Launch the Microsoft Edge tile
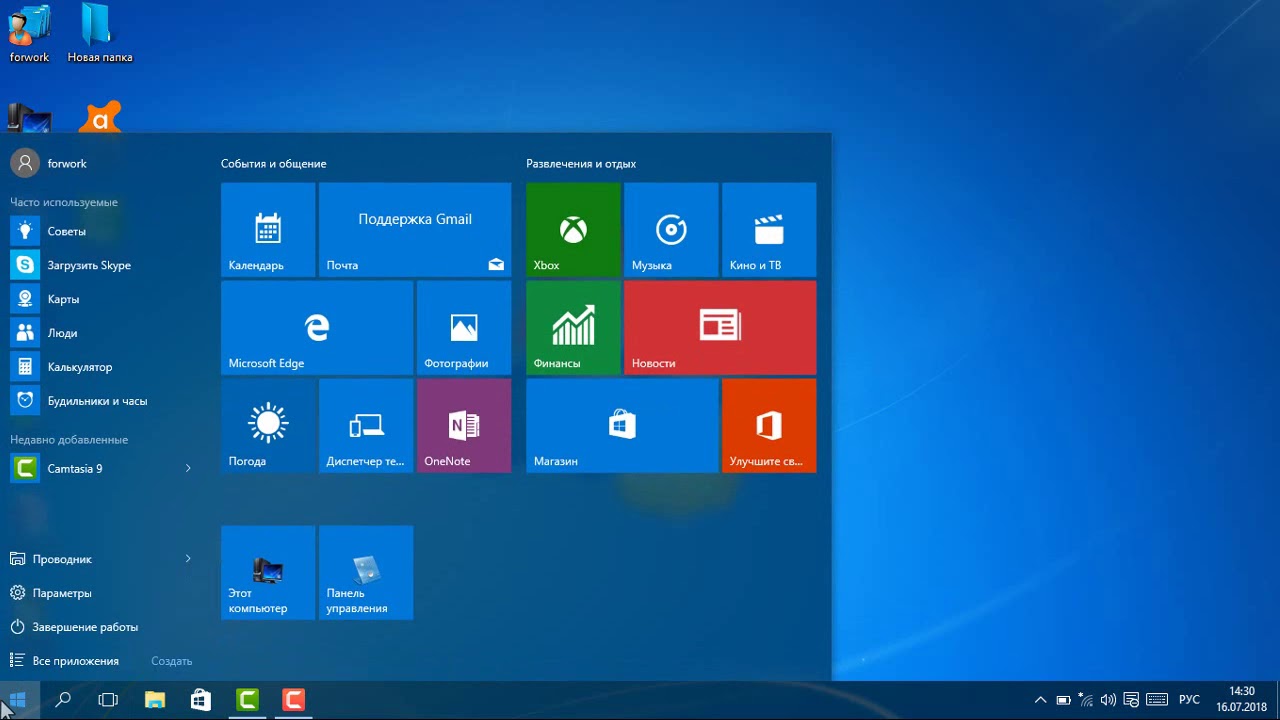This screenshot has width=1280, height=720. click(317, 327)
